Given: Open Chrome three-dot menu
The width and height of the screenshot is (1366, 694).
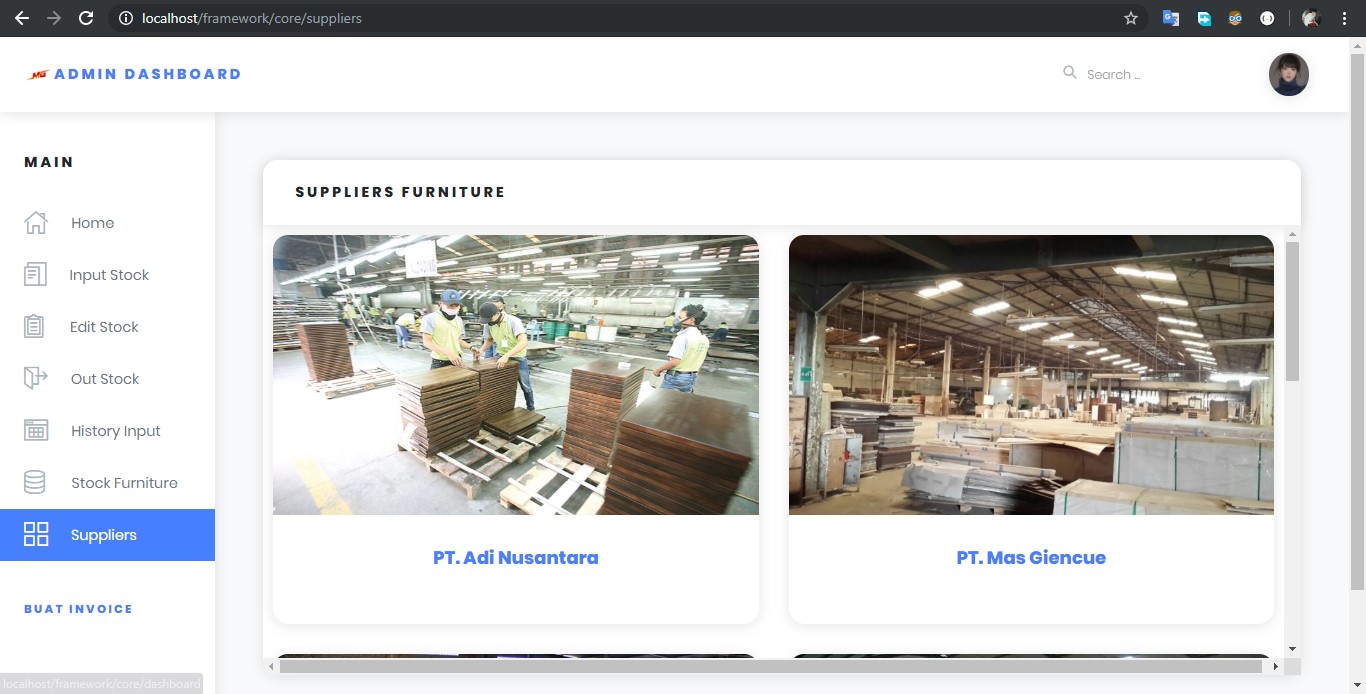Looking at the screenshot, I should pyautogui.click(x=1344, y=18).
